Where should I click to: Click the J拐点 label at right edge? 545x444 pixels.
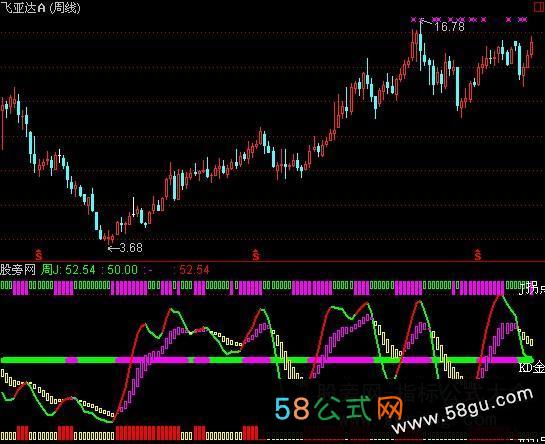coord(531,288)
